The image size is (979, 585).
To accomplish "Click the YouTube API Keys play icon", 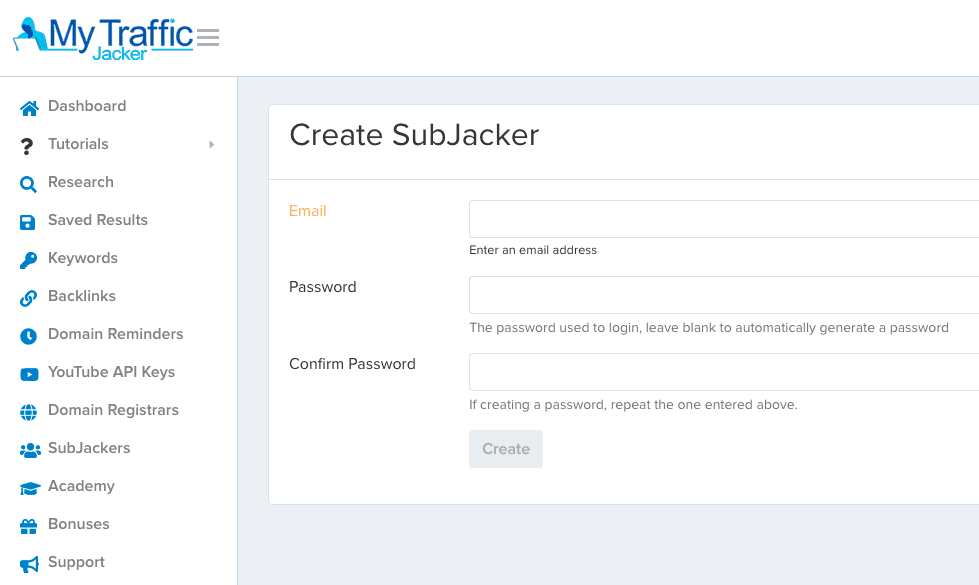I will point(29,375).
